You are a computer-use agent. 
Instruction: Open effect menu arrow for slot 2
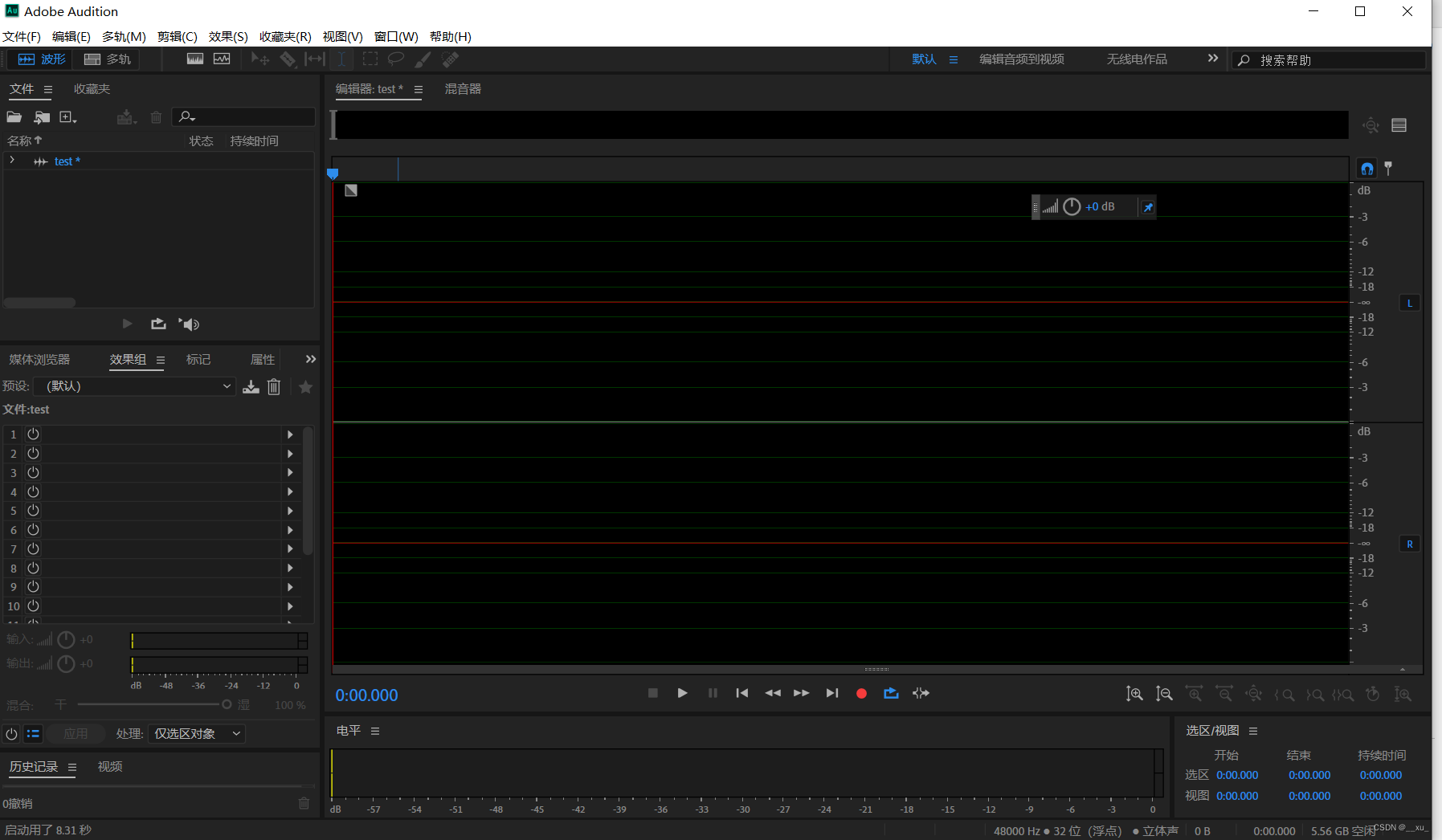pos(290,454)
